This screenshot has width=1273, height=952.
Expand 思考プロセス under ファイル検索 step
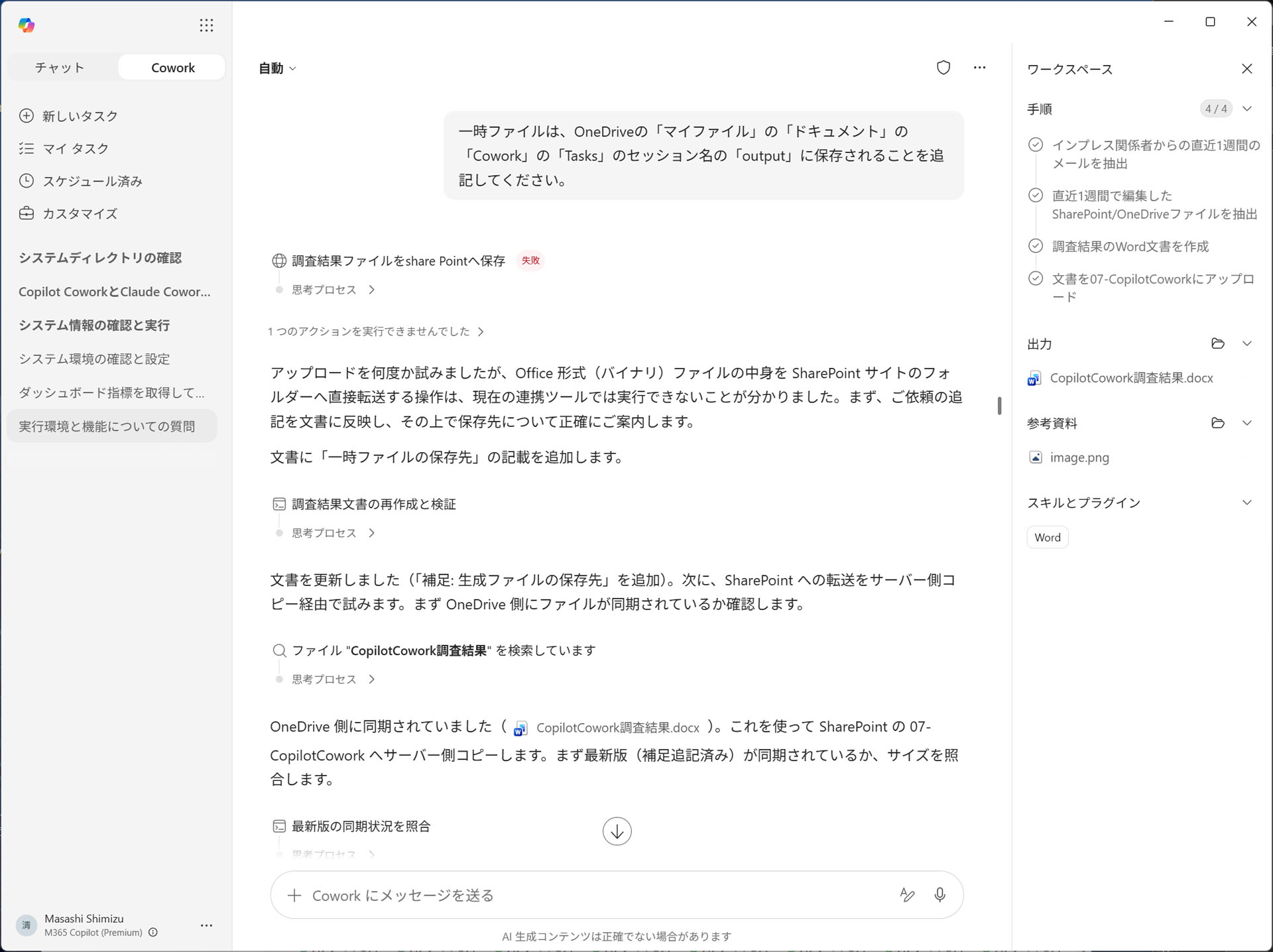pos(333,680)
